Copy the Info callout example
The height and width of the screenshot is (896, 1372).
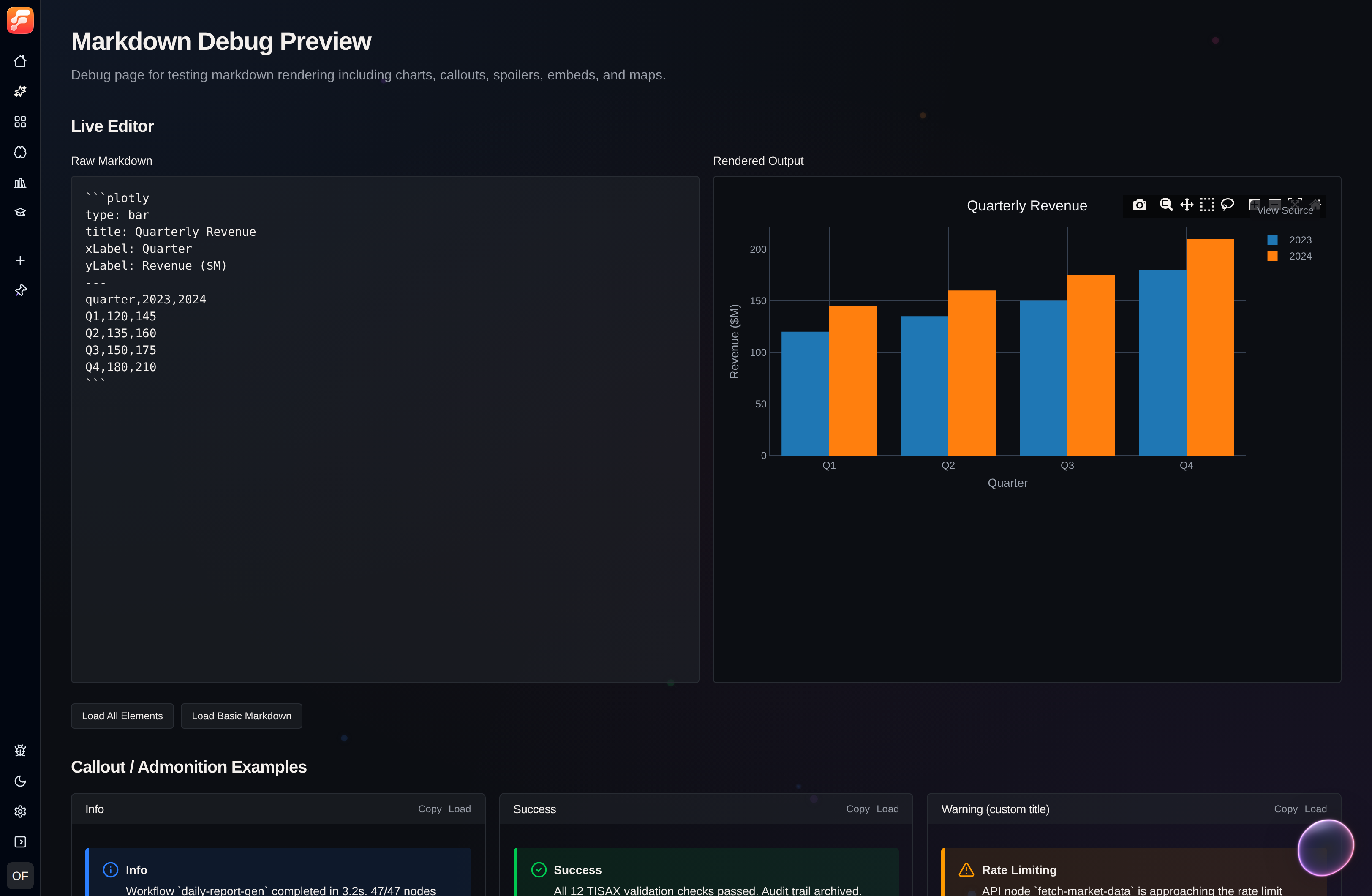(x=430, y=809)
